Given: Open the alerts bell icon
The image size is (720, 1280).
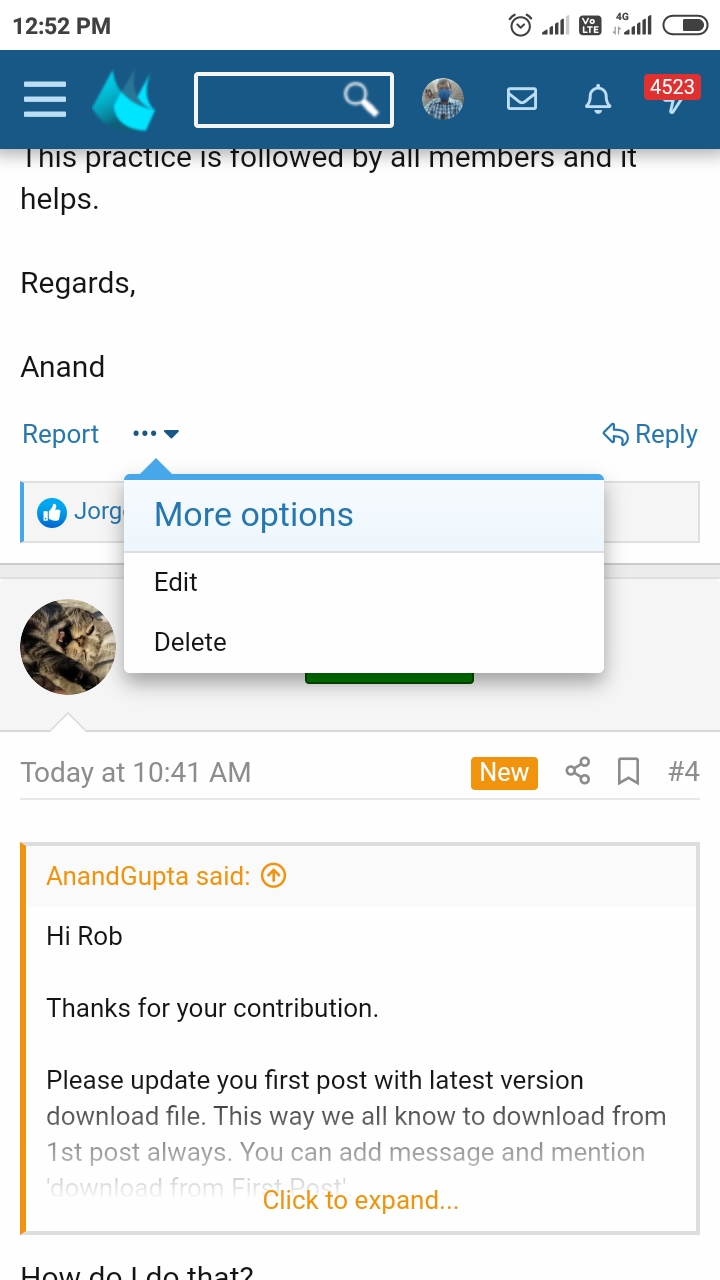Looking at the screenshot, I should tap(597, 99).
